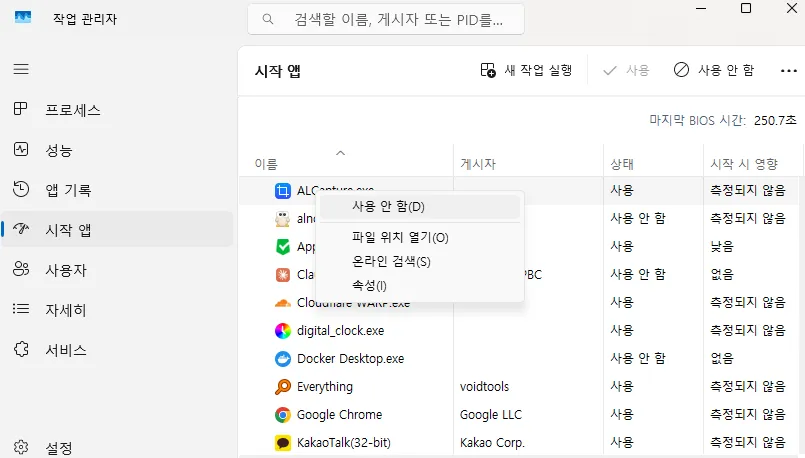Choose 사용 안 함(D) in context menu
The width and height of the screenshot is (805, 458).
(x=419, y=207)
